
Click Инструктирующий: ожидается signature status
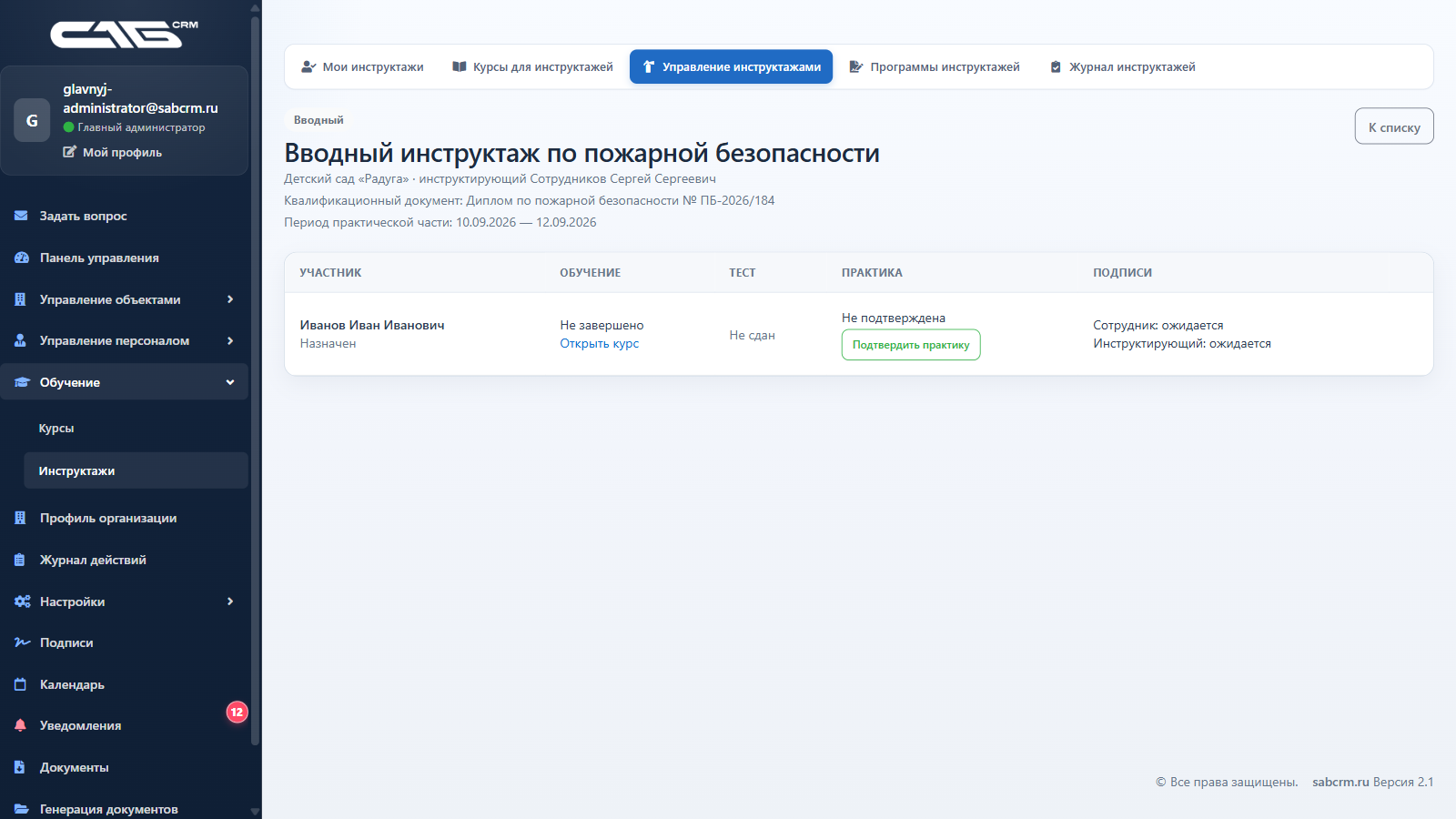(1182, 343)
